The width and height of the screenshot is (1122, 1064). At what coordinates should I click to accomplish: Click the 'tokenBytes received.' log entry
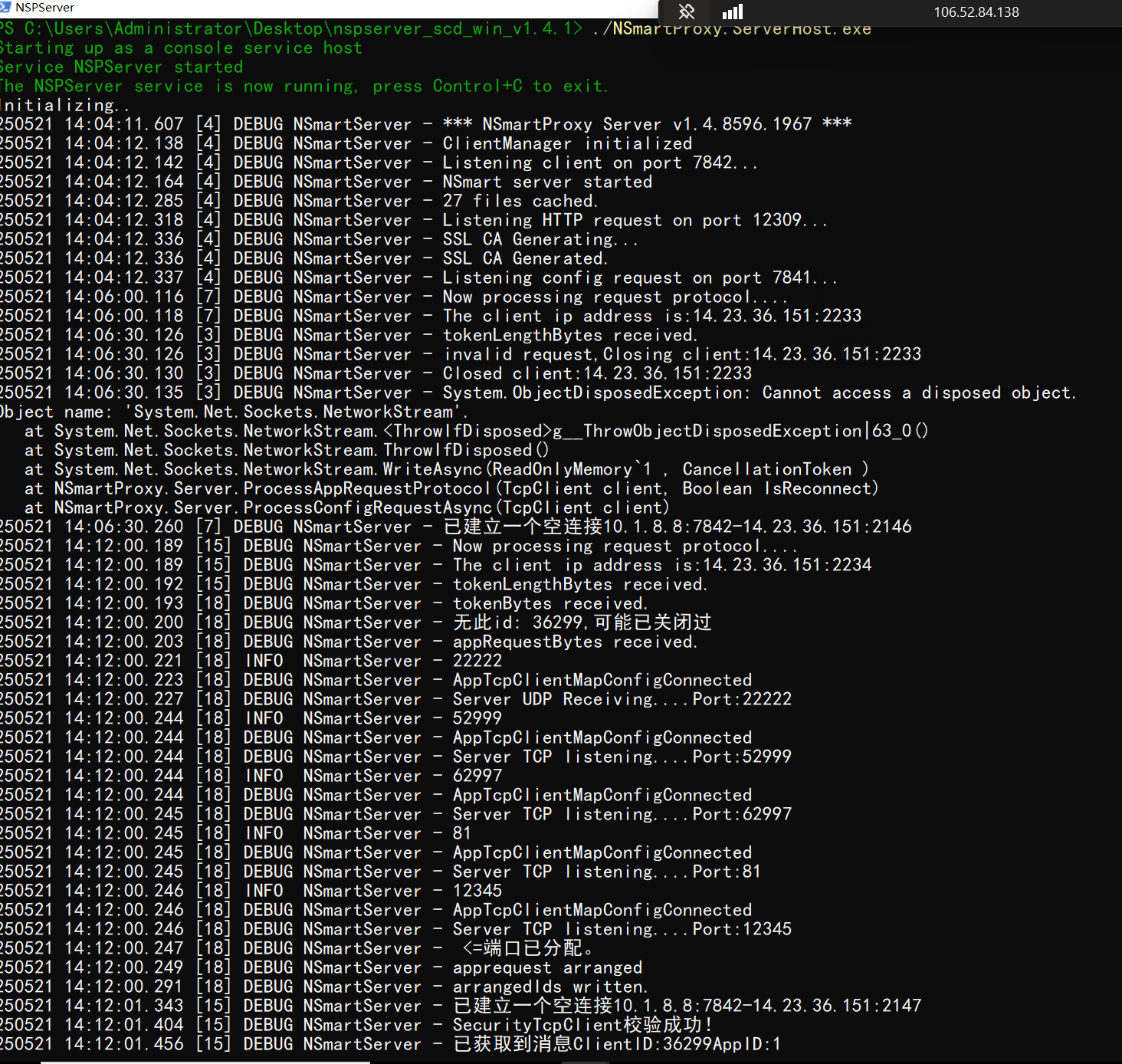[324, 604]
